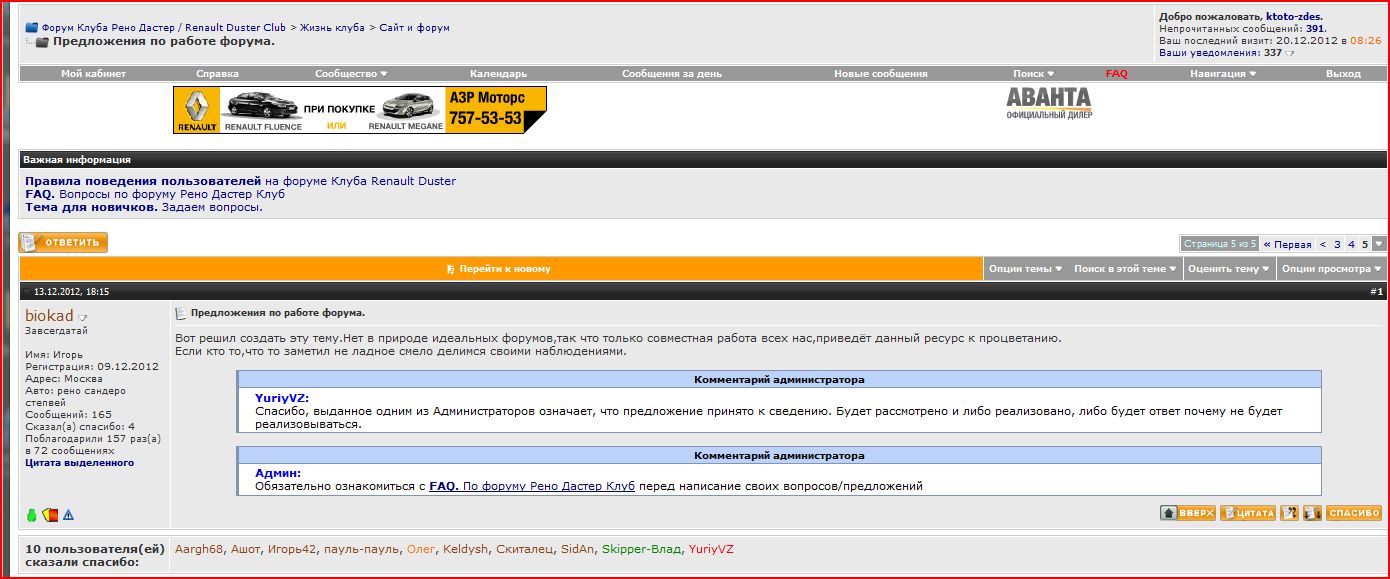Click the green online status icon under biokad
The width and height of the screenshot is (1390, 579).
coord(31,515)
